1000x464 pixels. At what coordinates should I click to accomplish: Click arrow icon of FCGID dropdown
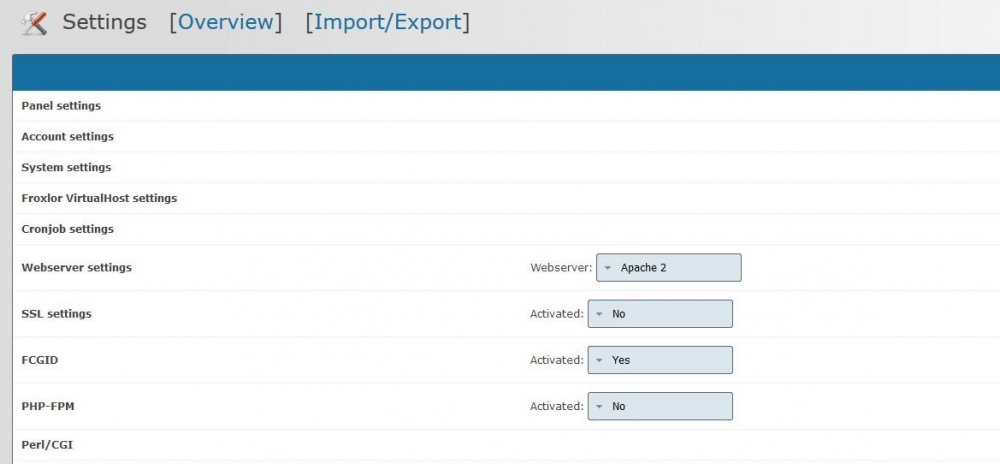599,360
